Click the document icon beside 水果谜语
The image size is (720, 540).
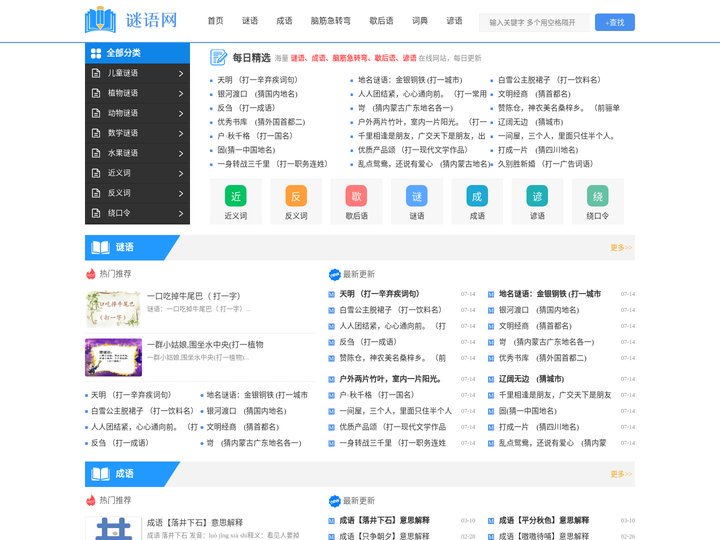point(96,153)
